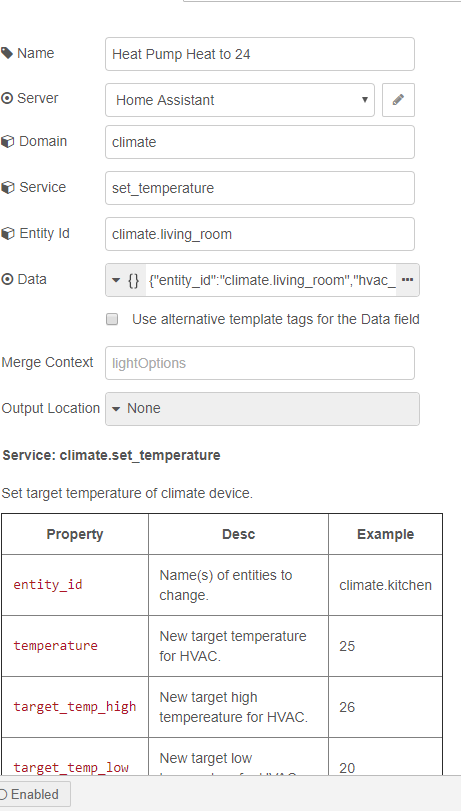Click the cube icon beside Domain
The height and width of the screenshot is (811, 461).
pyautogui.click(x=7, y=142)
